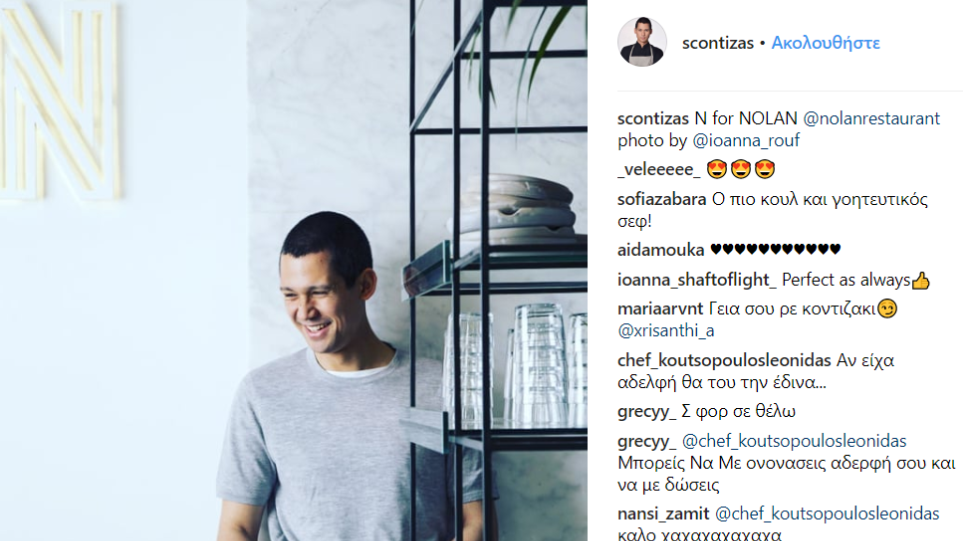Visit aidamouka commenter profile
Screen dimensions: 963x541
click(660, 250)
